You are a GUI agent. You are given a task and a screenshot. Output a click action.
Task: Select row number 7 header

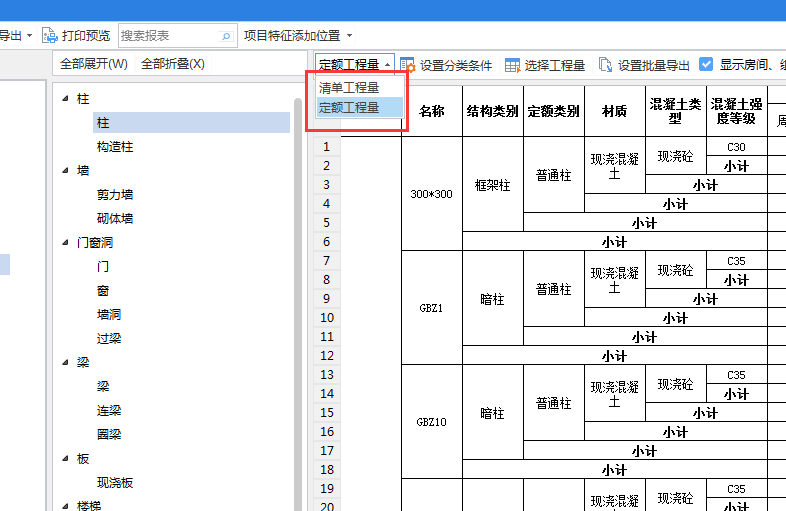(x=327, y=260)
